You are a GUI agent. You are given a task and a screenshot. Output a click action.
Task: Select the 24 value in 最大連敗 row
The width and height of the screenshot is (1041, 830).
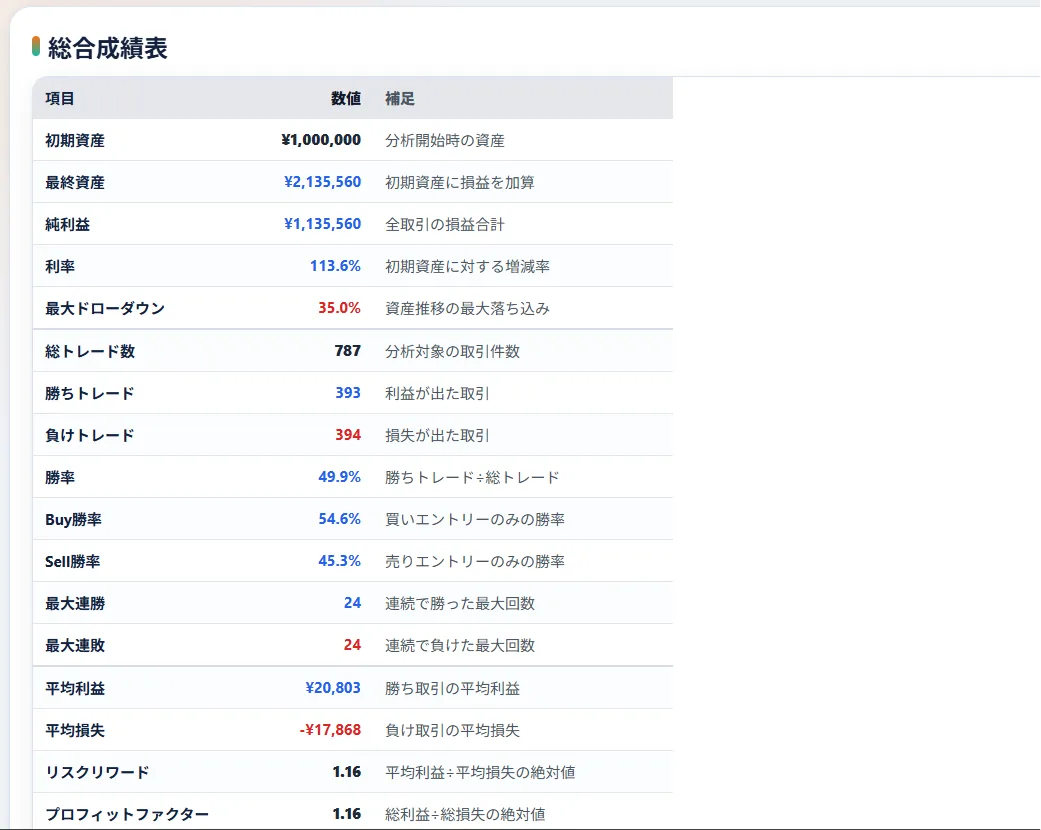[x=353, y=645]
